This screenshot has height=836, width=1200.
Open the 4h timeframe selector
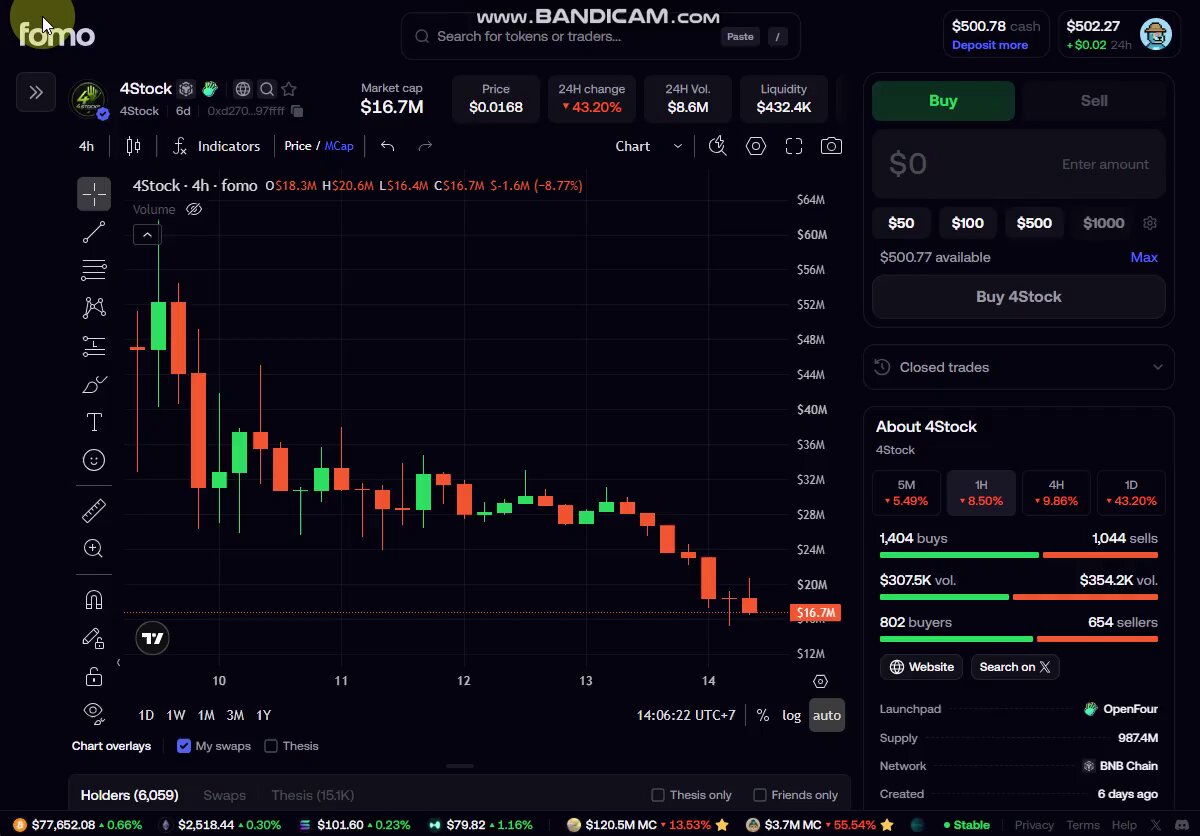pyautogui.click(x=87, y=146)
